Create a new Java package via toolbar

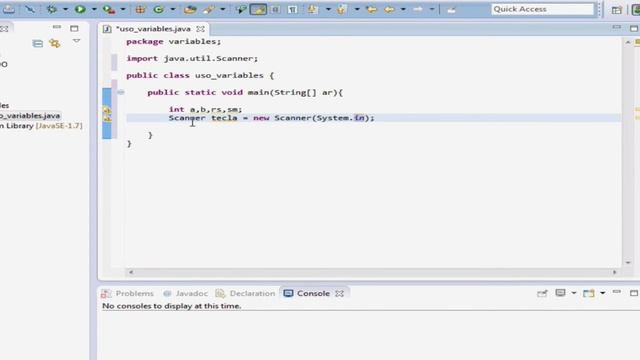(140, 9)
